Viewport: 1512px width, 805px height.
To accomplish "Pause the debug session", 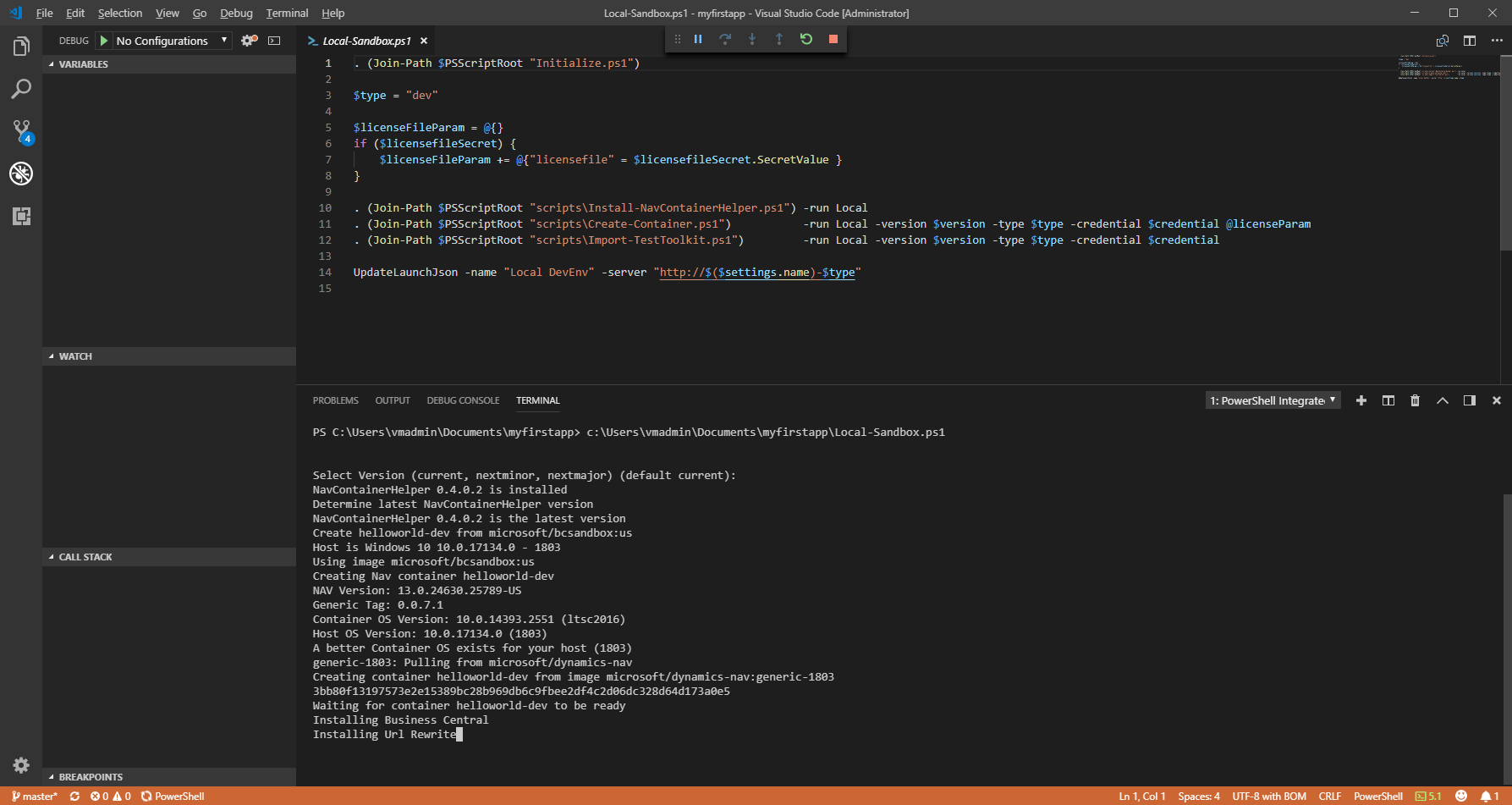I will click(698, 39).
